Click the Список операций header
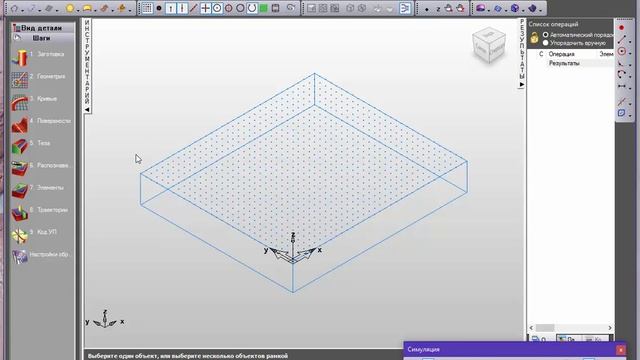The image size is (640, 360). [x=553, y=24]
